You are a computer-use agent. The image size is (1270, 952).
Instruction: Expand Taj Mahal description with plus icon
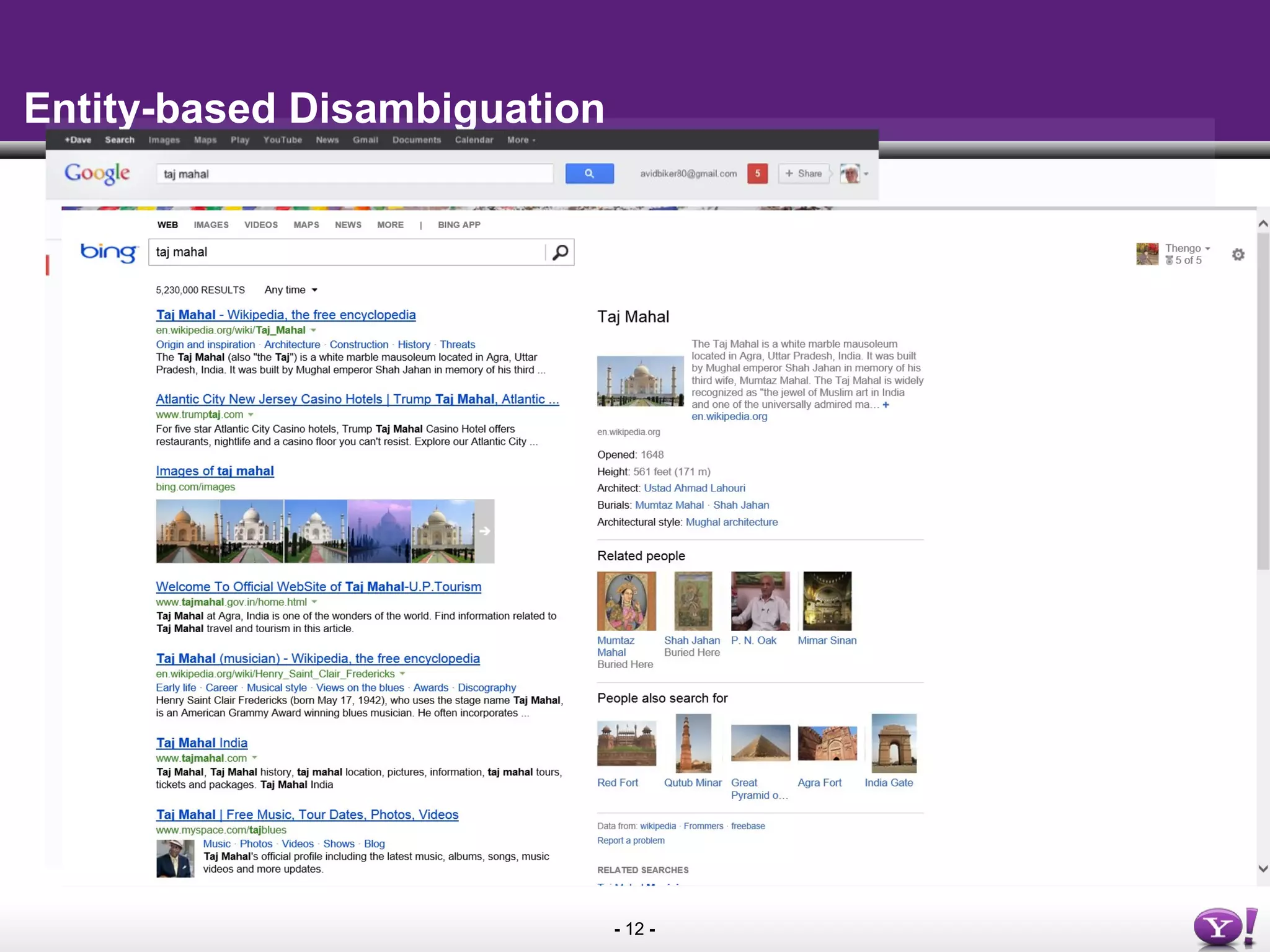coord(886,405)
